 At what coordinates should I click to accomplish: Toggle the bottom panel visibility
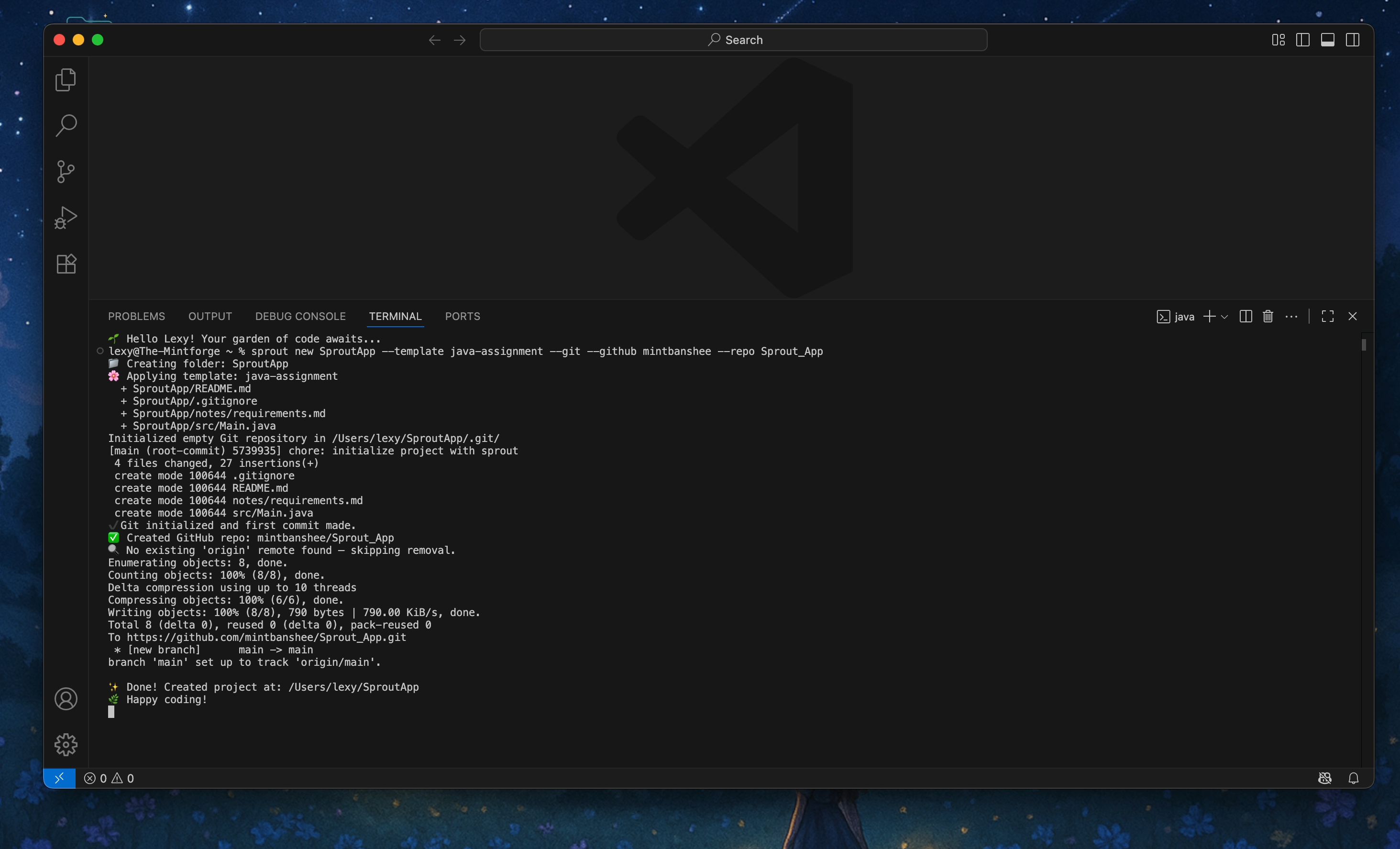click(1328, 39)
